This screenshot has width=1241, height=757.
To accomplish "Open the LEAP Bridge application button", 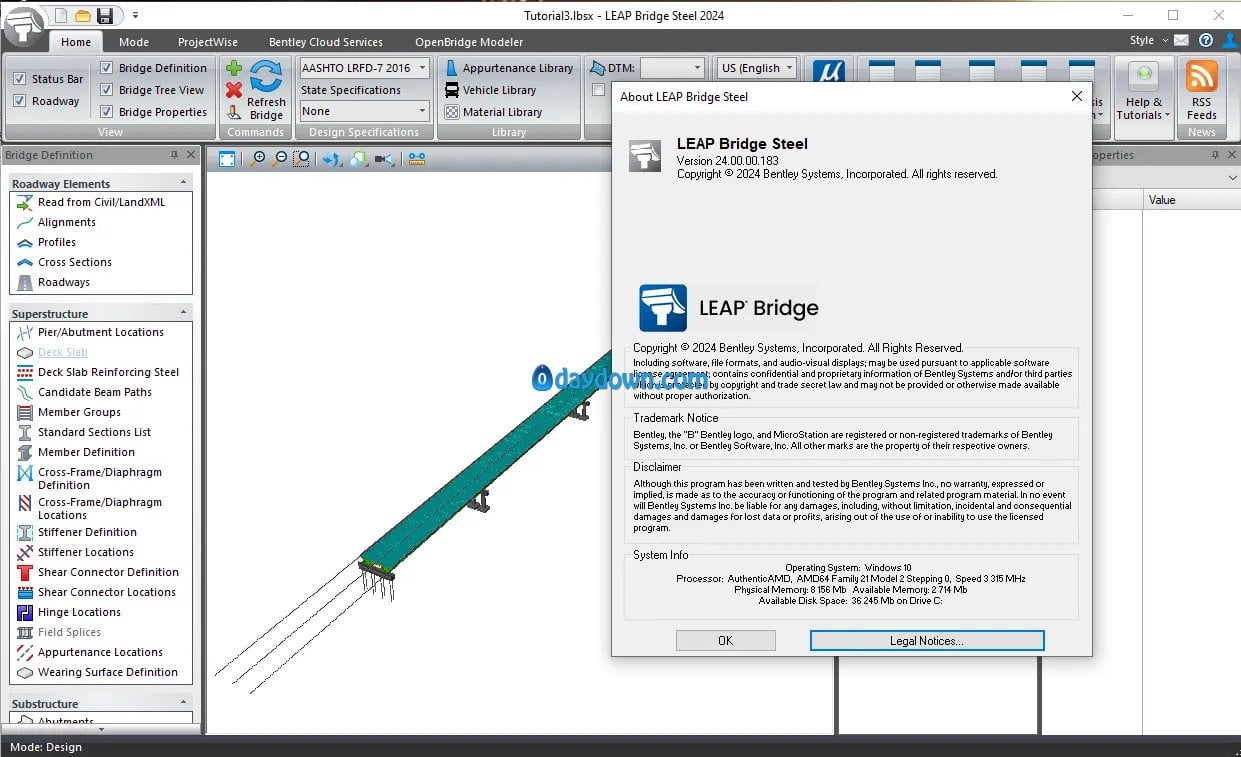I will 23,26.
